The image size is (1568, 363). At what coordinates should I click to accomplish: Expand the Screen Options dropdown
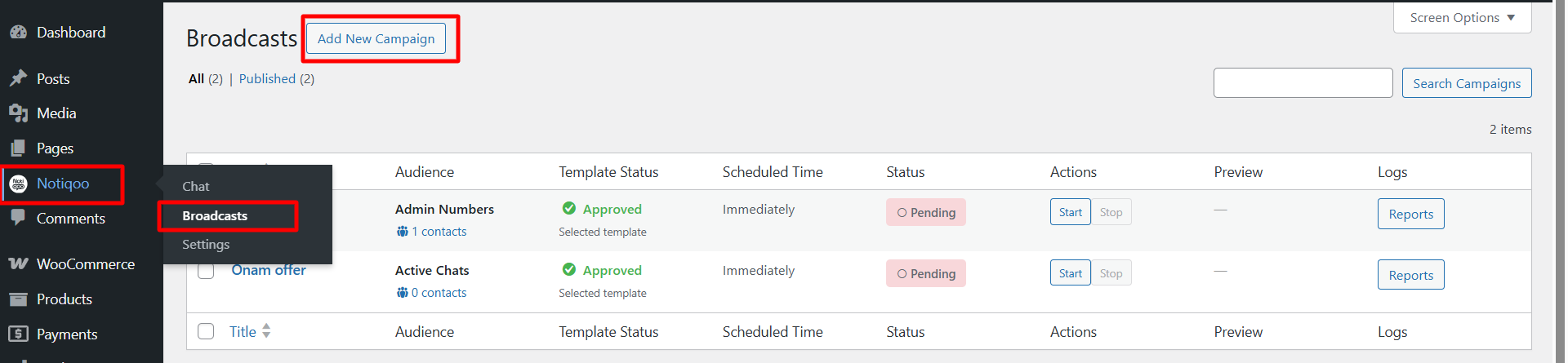coord(1462,18)
